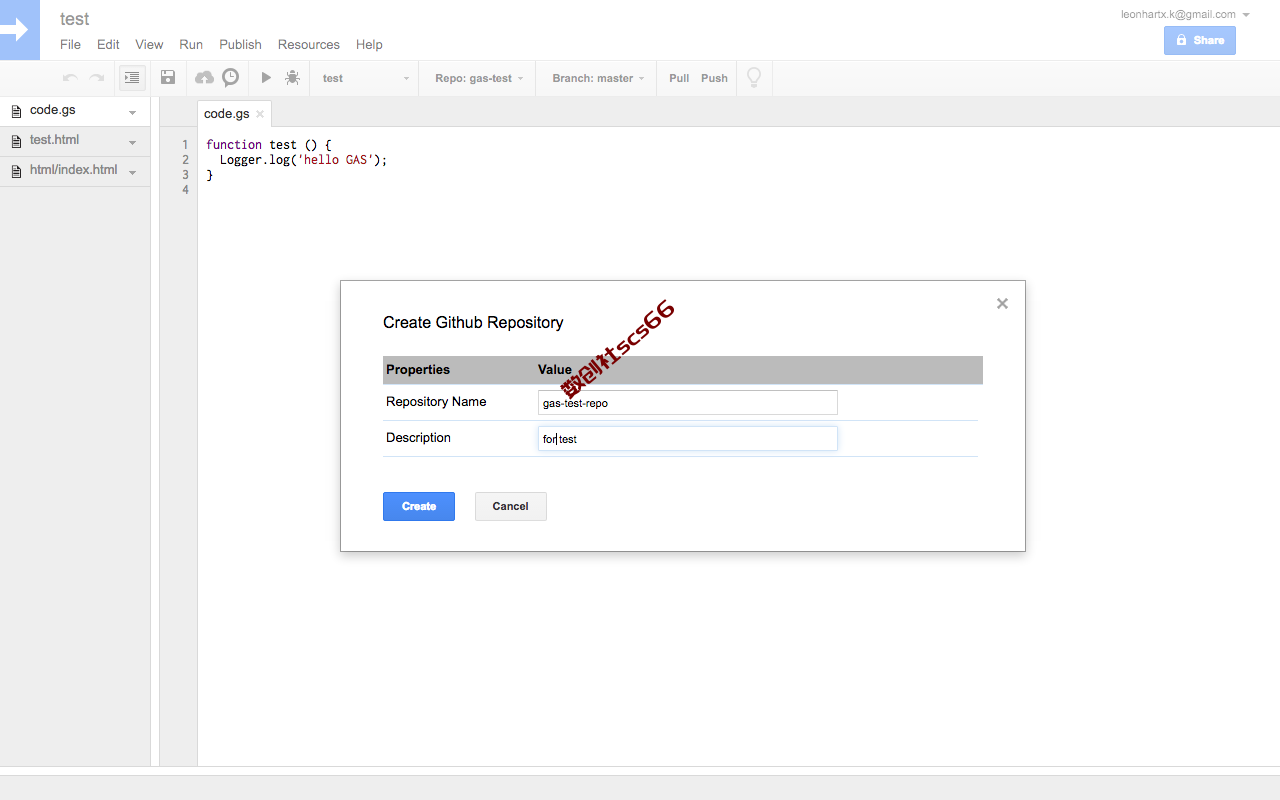
Task: Close the code.gs editor tab
Action: point(260,114)
